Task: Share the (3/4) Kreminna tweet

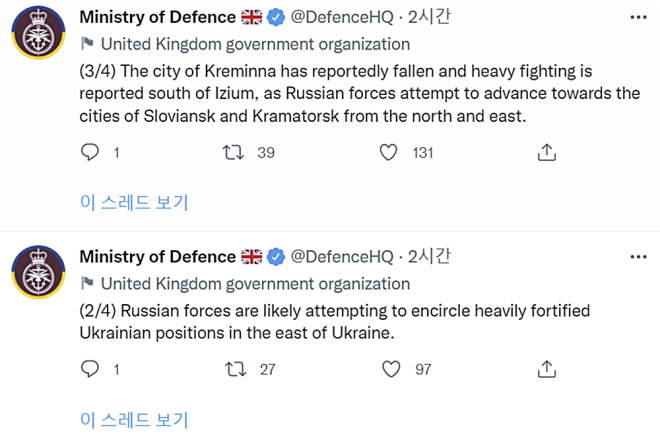Action: (x=546, y=153)
